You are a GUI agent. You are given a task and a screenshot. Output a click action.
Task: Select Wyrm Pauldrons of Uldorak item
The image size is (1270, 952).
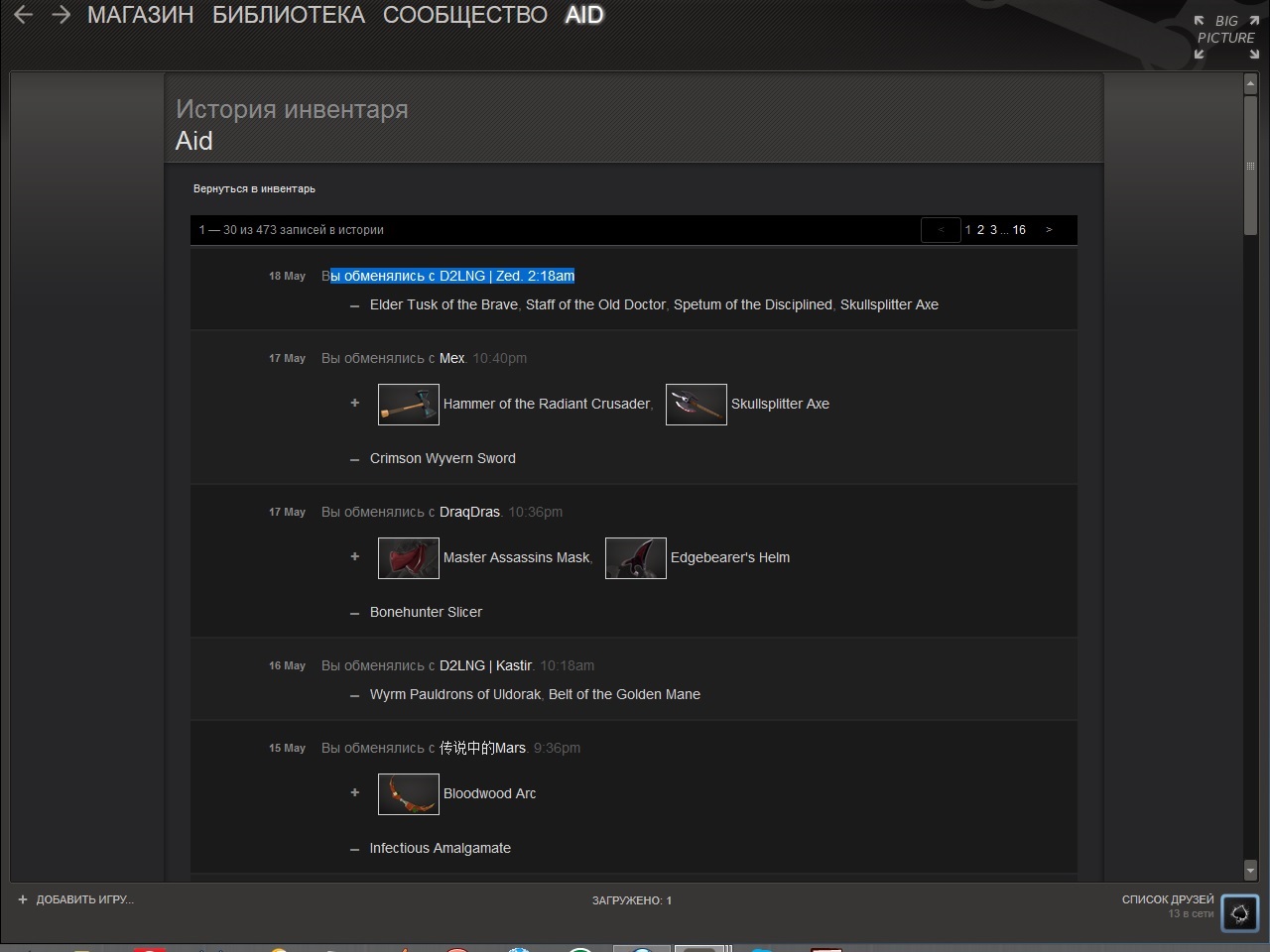tap(455, 694)
